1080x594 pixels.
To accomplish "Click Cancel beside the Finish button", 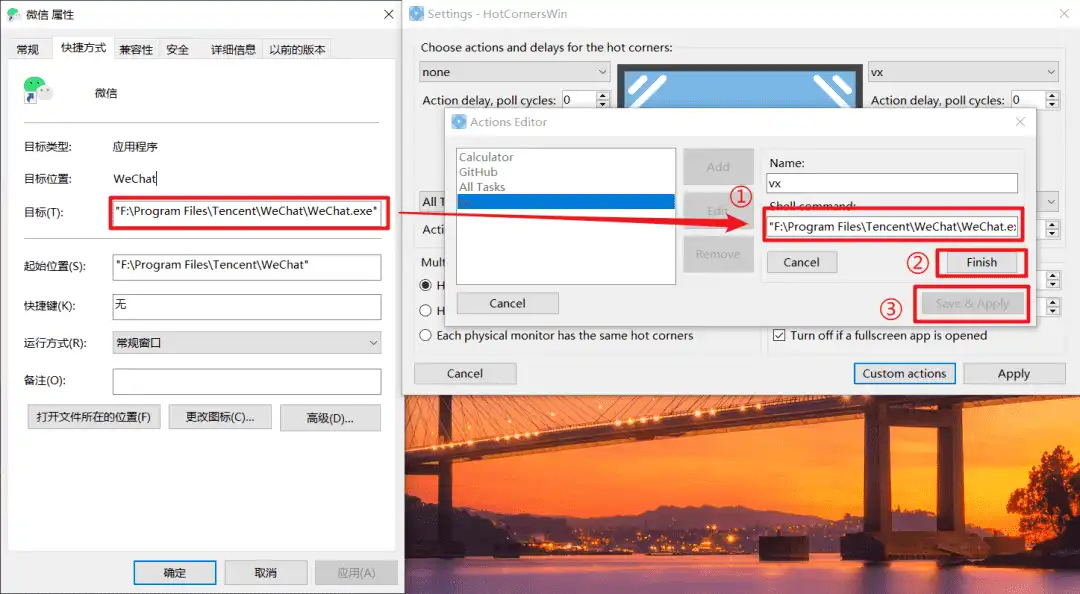I will 802,263.
